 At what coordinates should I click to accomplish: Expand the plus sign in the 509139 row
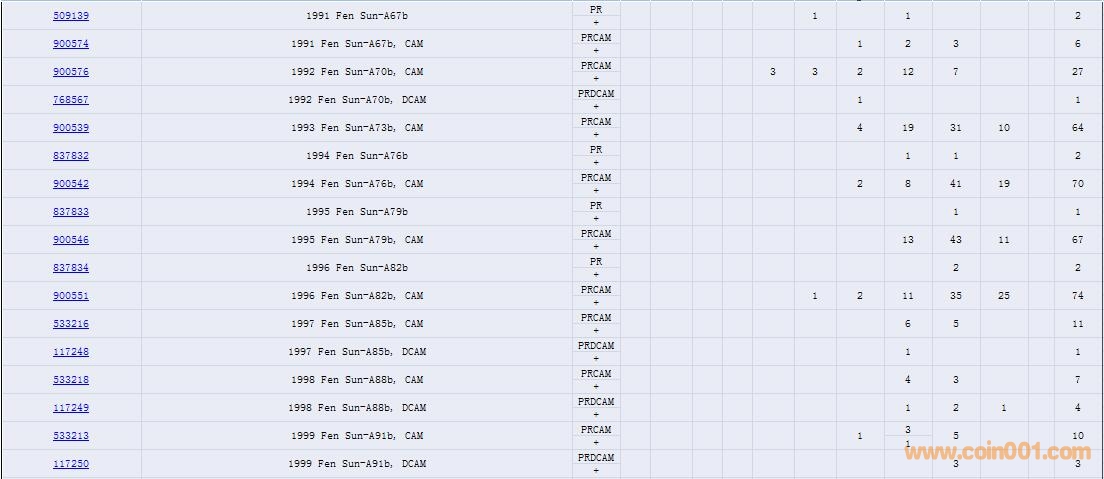coord(596,22)
